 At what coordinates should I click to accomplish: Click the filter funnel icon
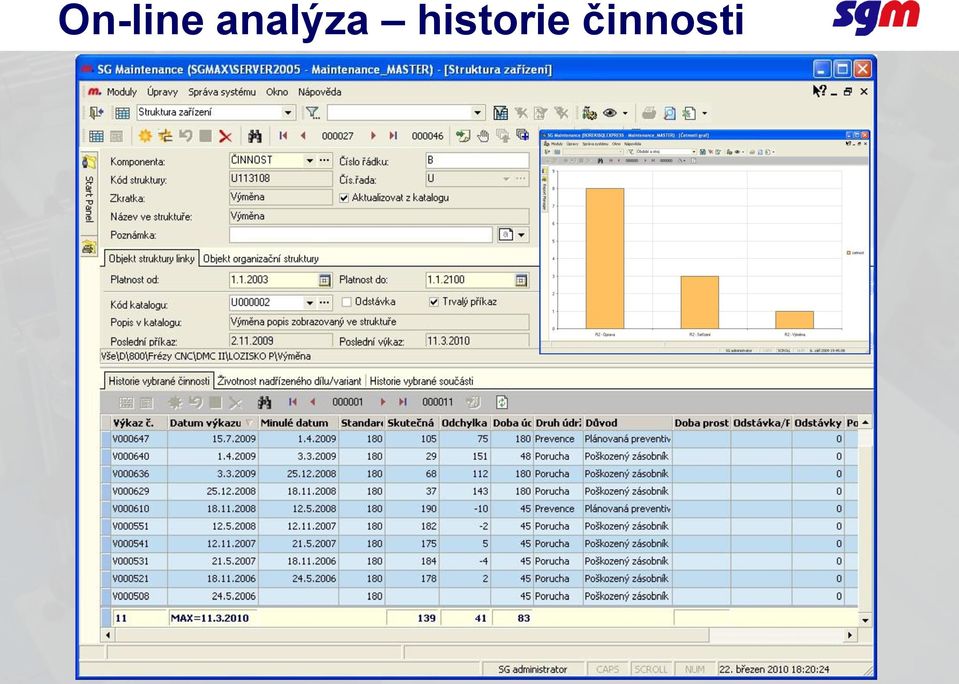[x=313, y=113]
